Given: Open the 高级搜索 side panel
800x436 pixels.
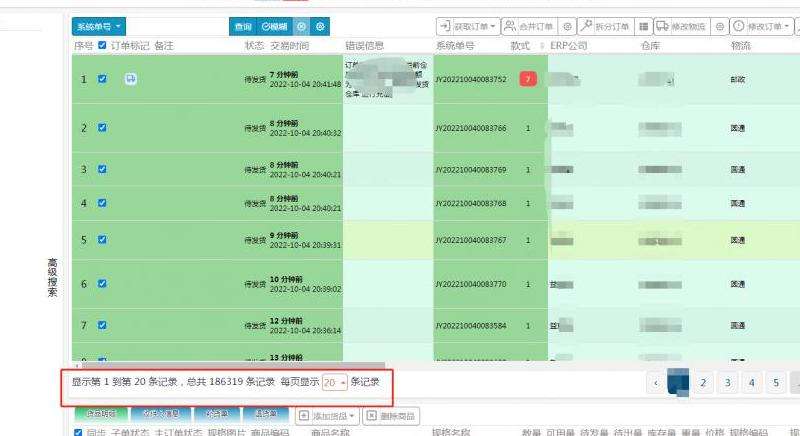Looking at the screenshot, I should [53, 277].
